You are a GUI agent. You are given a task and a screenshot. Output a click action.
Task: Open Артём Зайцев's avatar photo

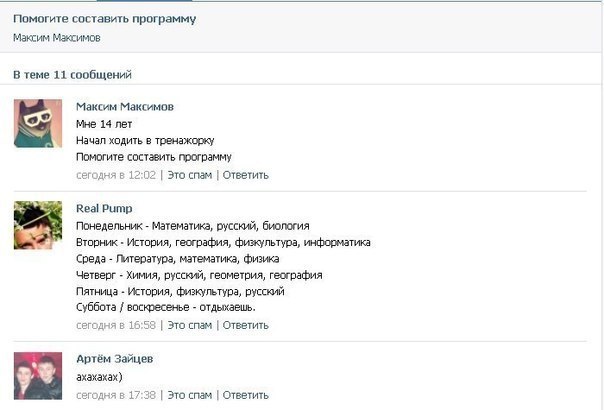(38, 376)
